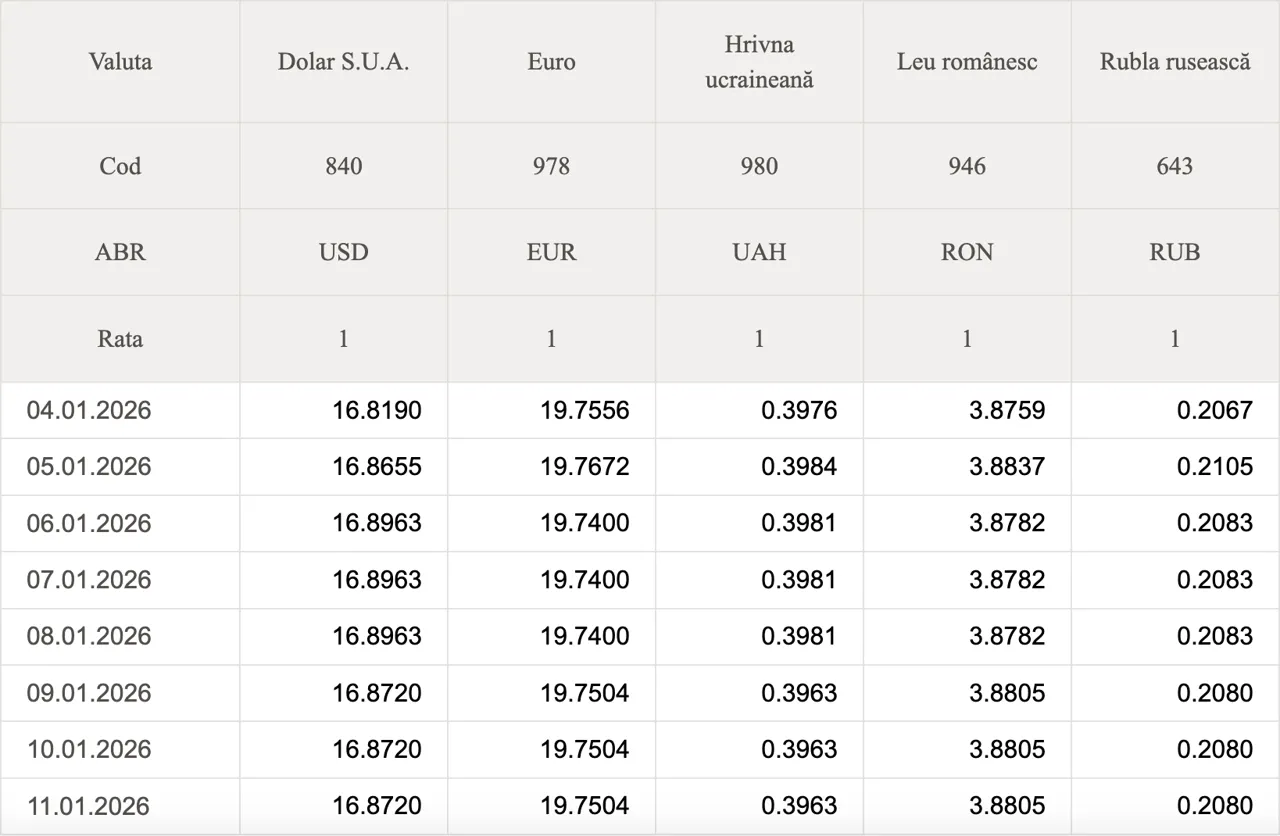Select the Dolar S.U.A. column header

(343, 62)
